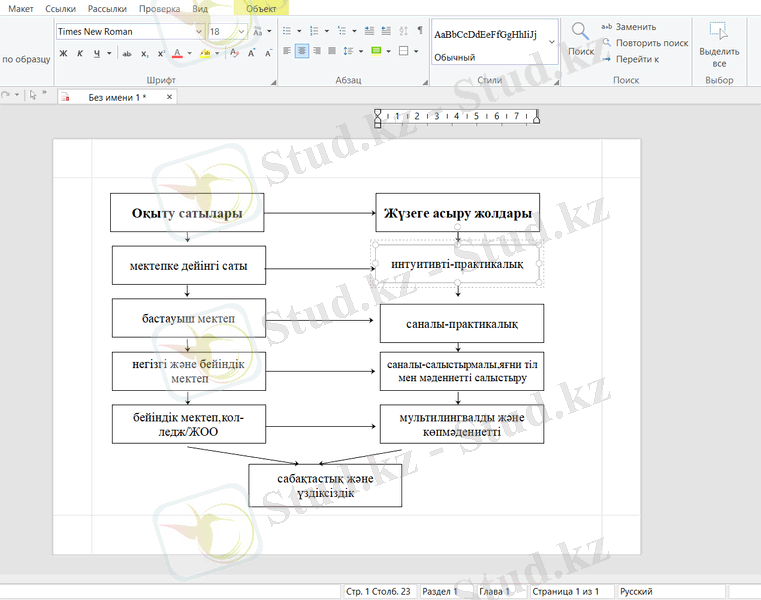
Task: Open Поиск search tool
Action: point(580,39)
